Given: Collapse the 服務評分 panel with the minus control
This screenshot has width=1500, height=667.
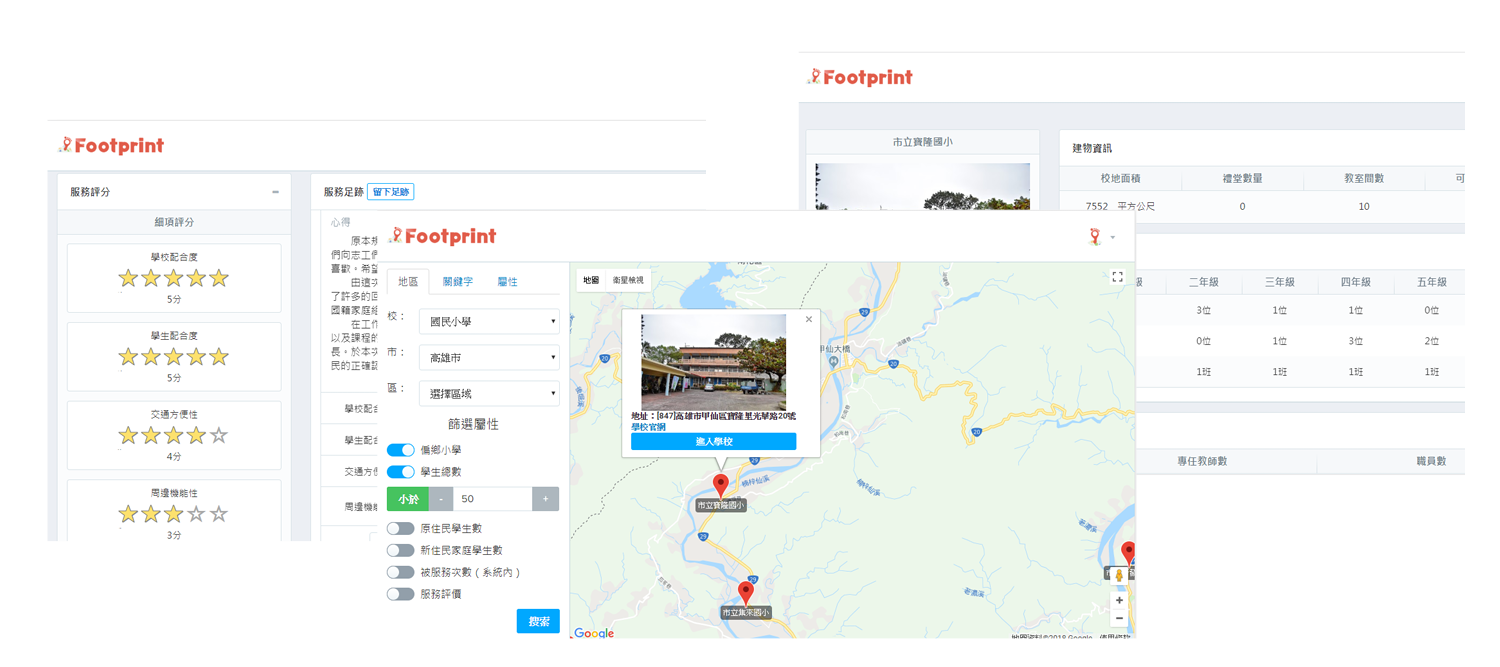Looking at the screenshot, I should [x=276, y=190].
